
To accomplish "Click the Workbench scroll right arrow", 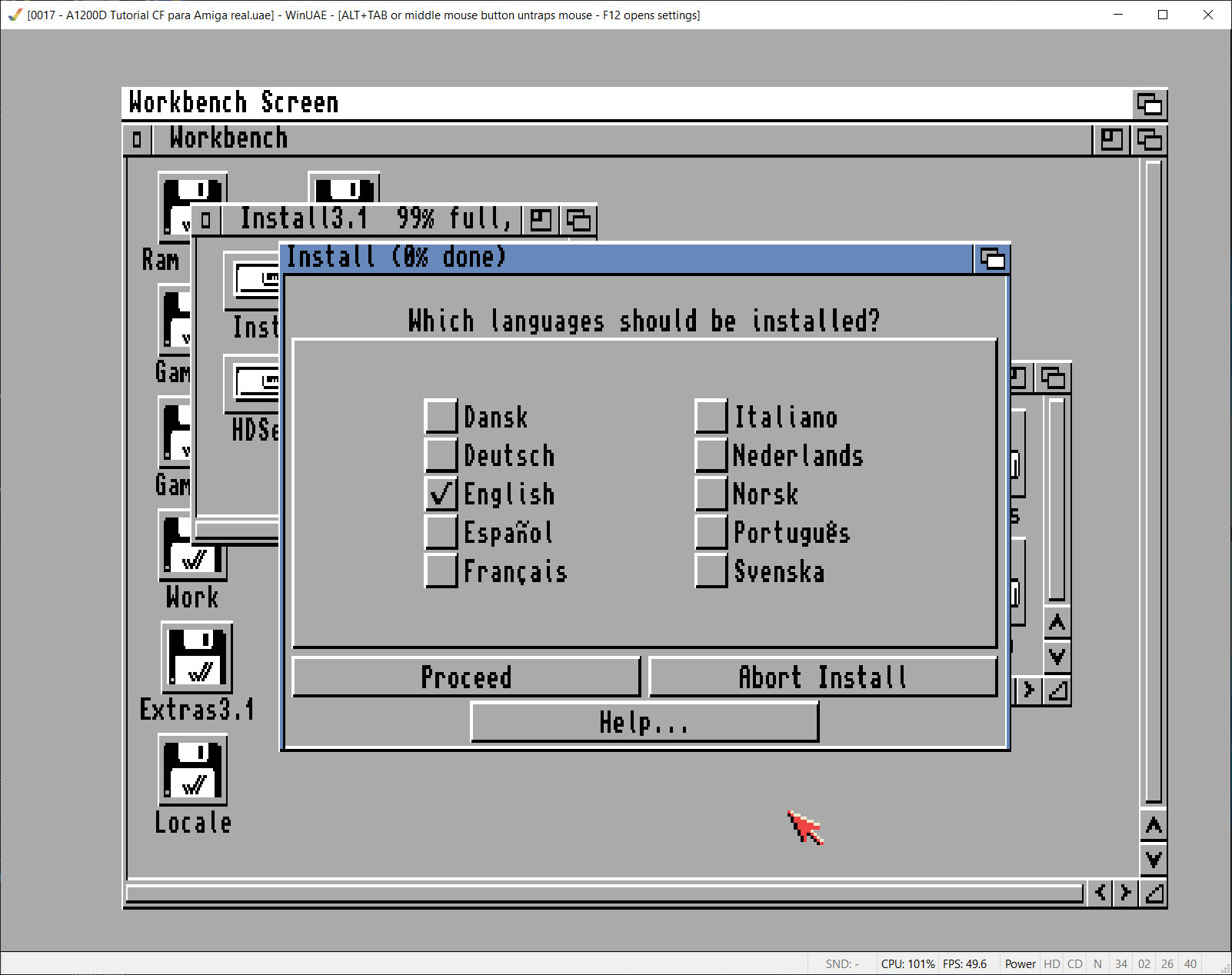I will pyautogui.click(x=1127, y=893).
